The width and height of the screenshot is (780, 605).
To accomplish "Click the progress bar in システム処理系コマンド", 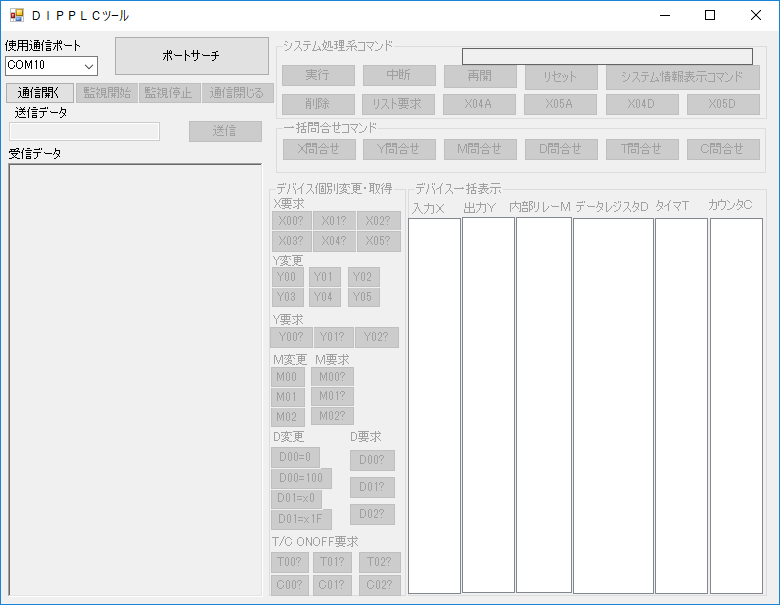I will coord(607,56).
